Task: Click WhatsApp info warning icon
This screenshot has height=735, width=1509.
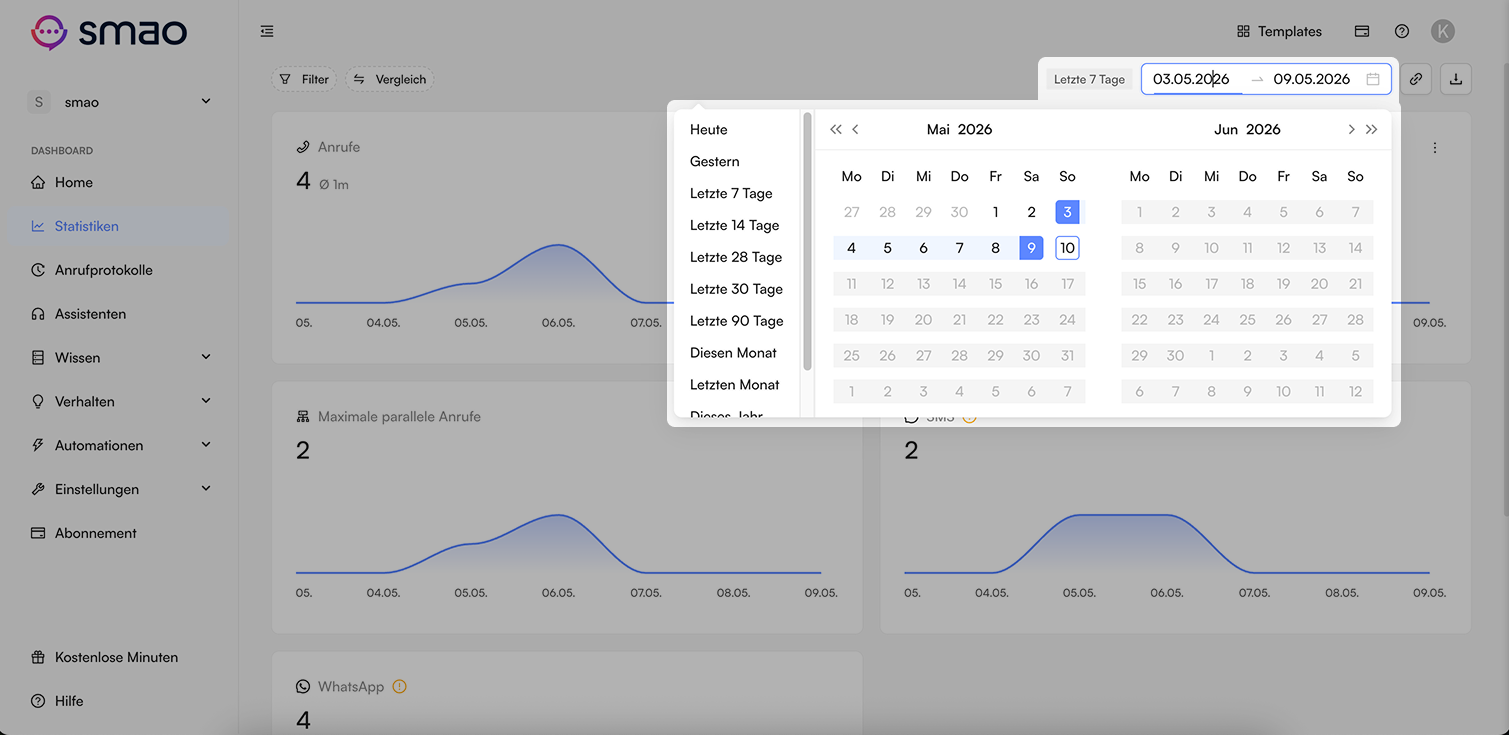Action: click(400, 687)
